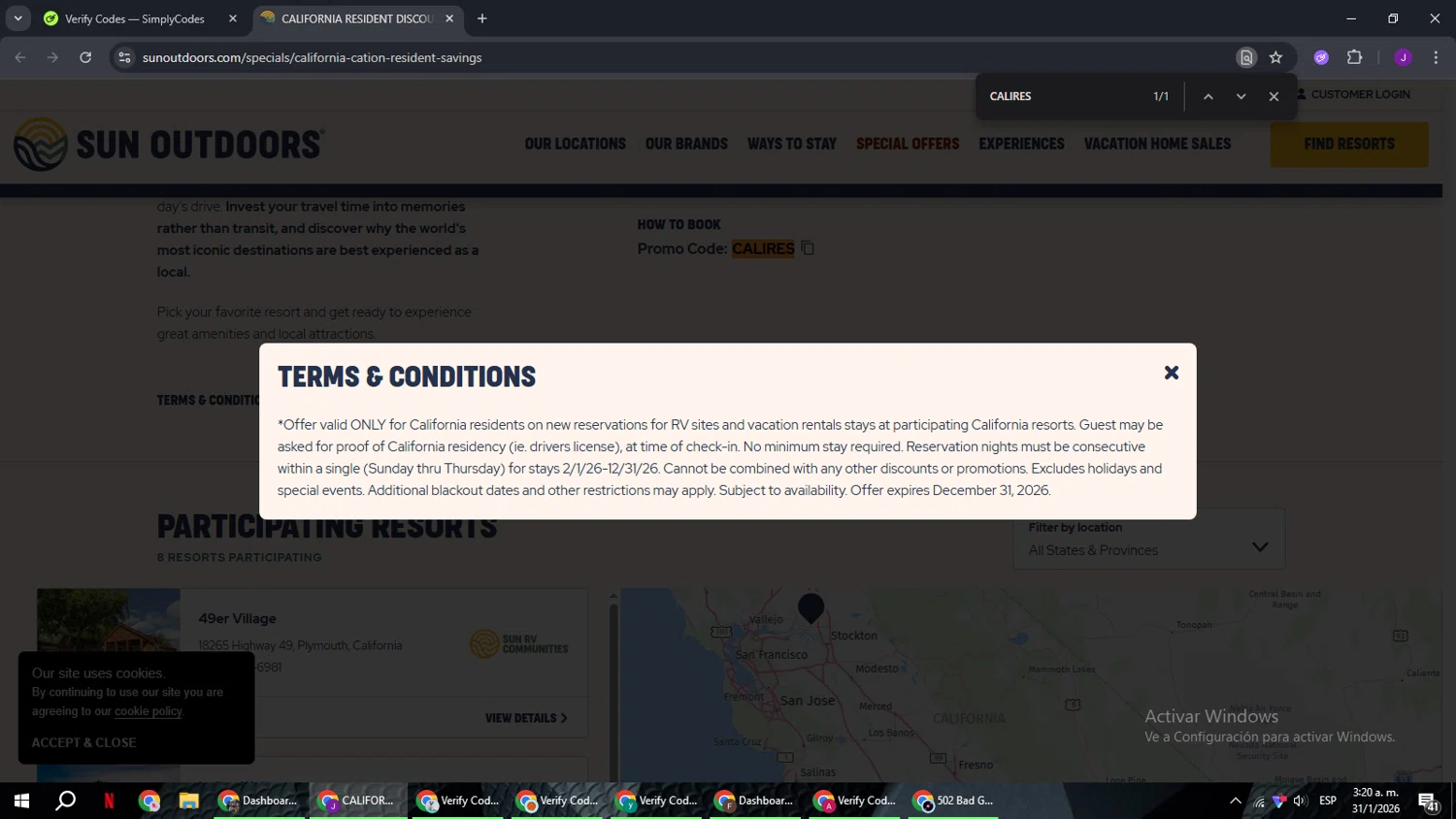Open the Vacation Home Sales menu
Screen dimensions: 1456x819
coord(1157,144)
